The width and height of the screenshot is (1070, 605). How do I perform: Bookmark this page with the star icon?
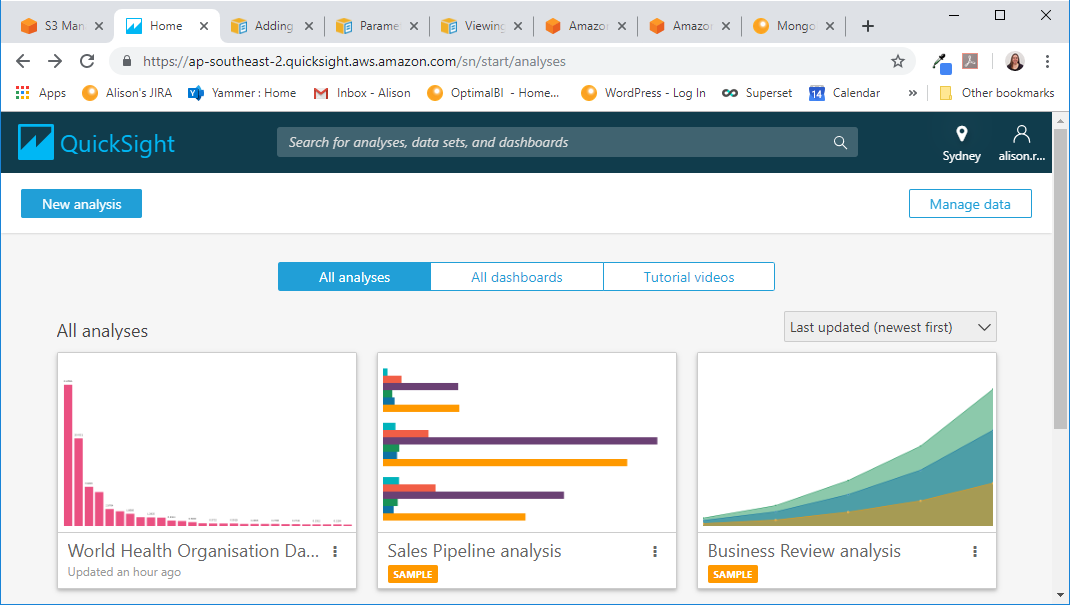898,61
